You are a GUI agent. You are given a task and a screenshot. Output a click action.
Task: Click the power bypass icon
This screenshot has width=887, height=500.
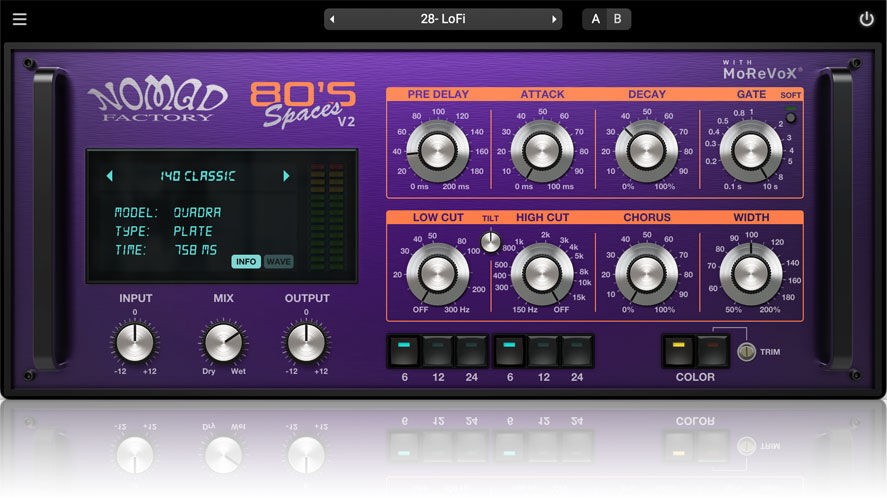coord(866,19)
